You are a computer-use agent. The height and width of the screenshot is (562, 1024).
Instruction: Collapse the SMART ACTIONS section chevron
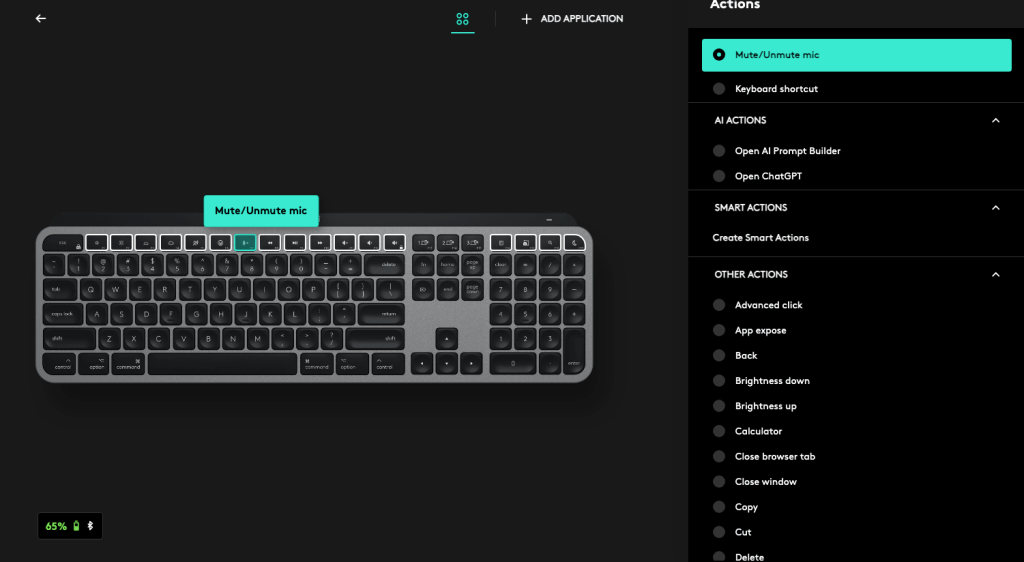pos(995,208)
